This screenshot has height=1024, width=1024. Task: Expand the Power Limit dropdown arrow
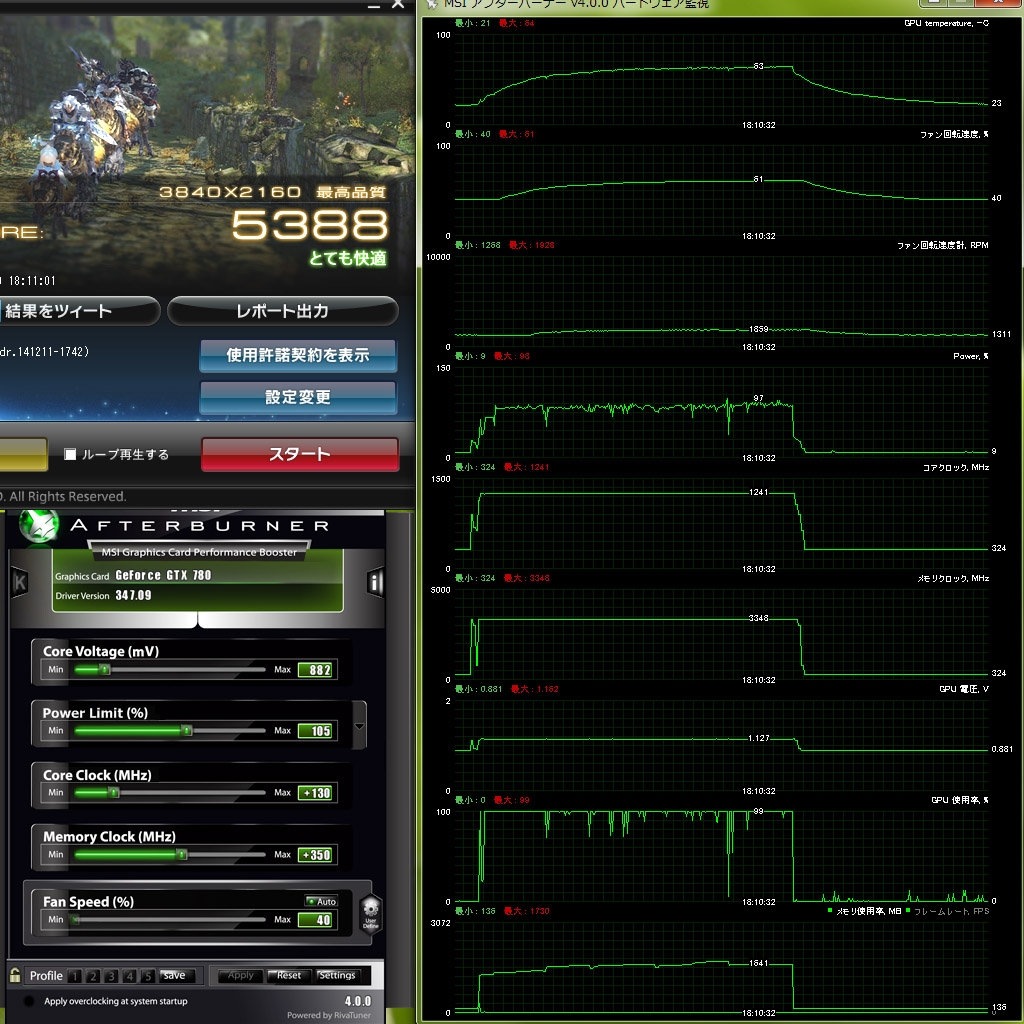[359, 726]
